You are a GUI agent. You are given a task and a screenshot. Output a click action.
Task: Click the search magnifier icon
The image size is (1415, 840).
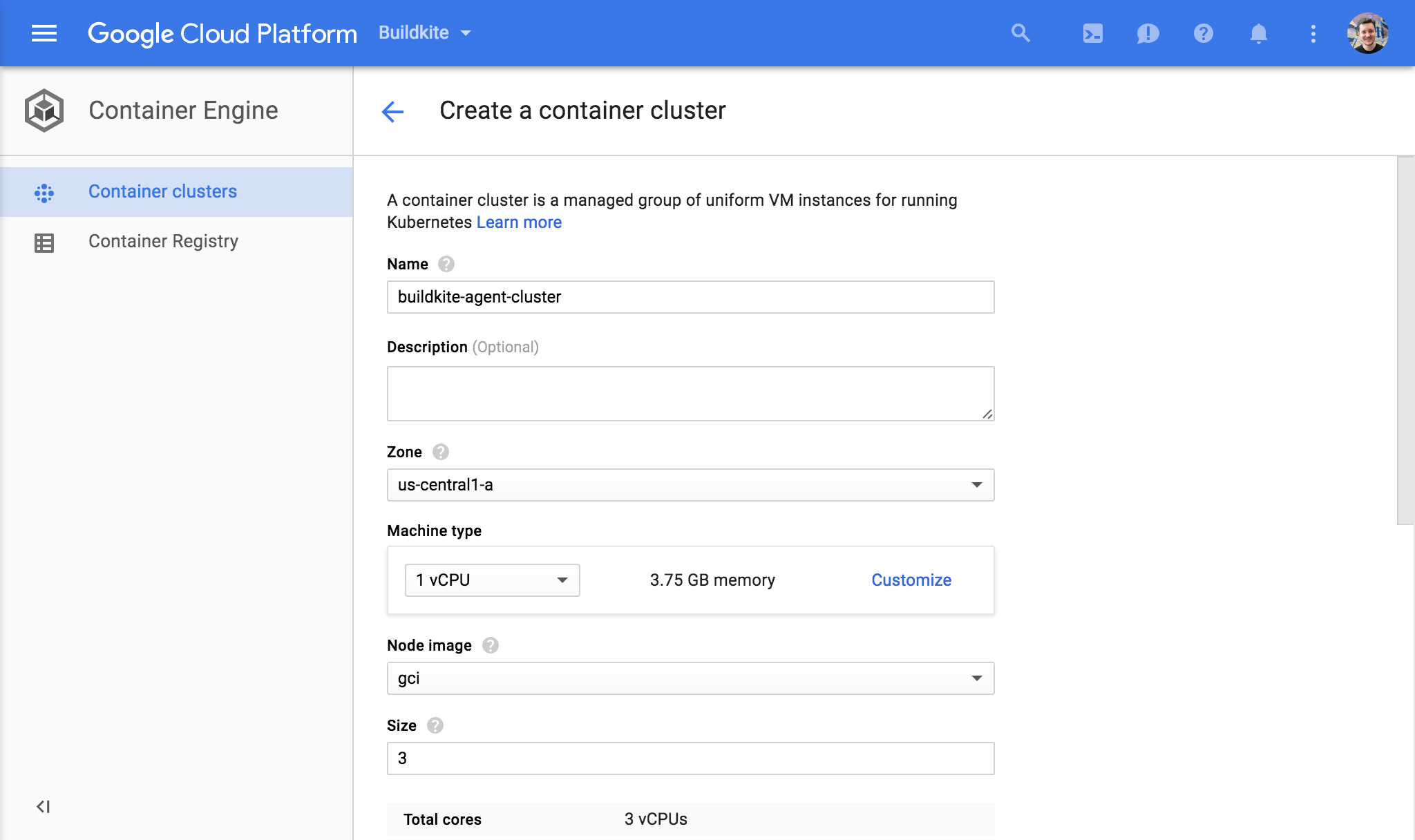pos(1020,33)
